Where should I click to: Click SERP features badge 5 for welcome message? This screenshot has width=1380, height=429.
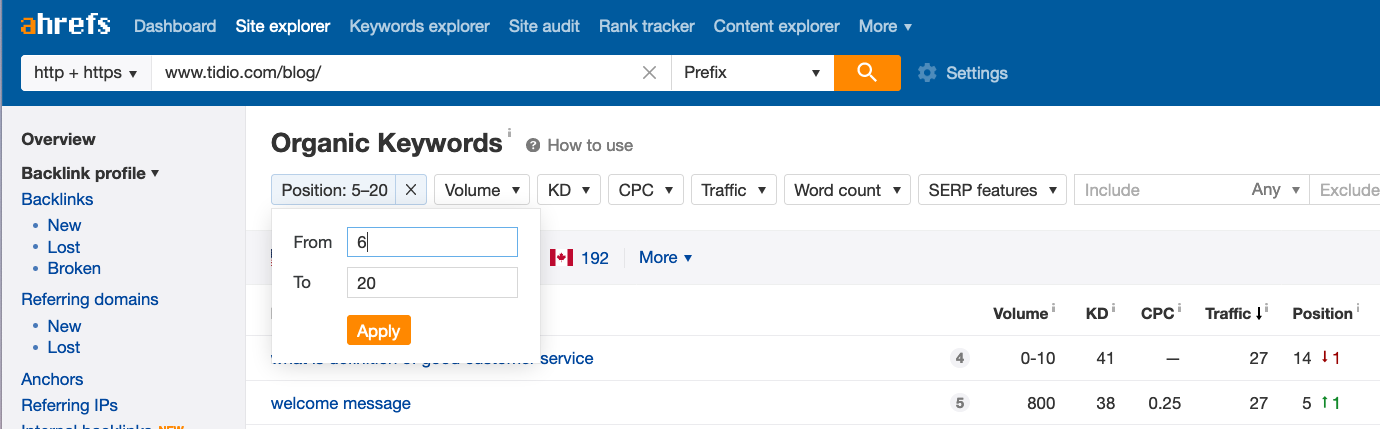click(960, 404)
